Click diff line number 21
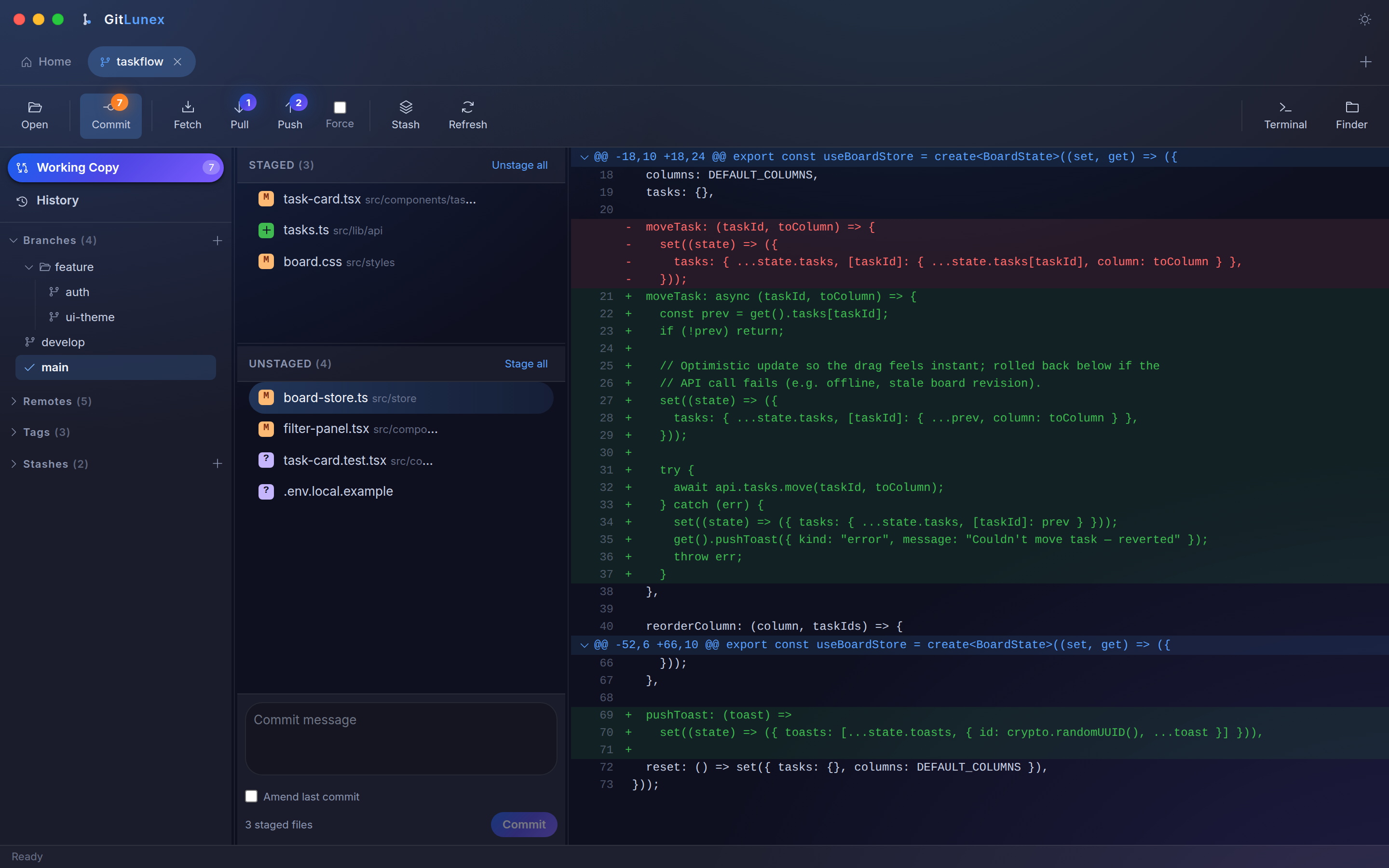The image size is (1389, 868). (x=606, y=297)
